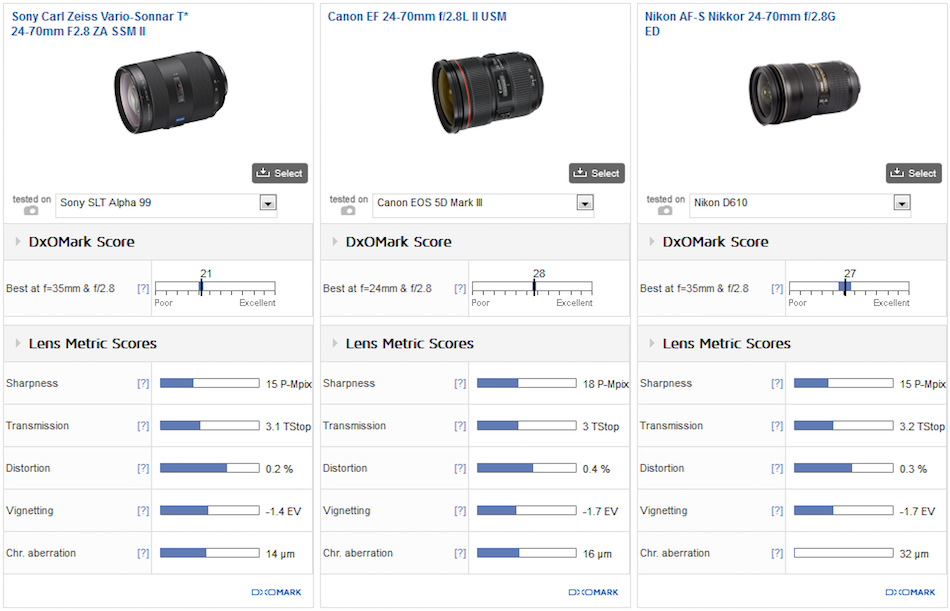950x611 pixels.
Task: Open the help icon beside Nikon Chr. aberration
Action: pyautogui.click(x=777, y=554)
